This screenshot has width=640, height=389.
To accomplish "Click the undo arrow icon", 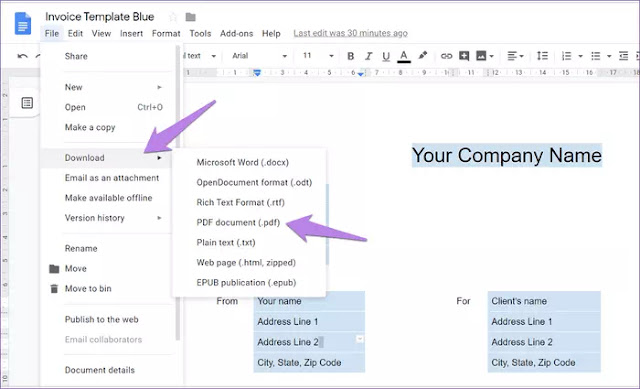I will (22, 56).
